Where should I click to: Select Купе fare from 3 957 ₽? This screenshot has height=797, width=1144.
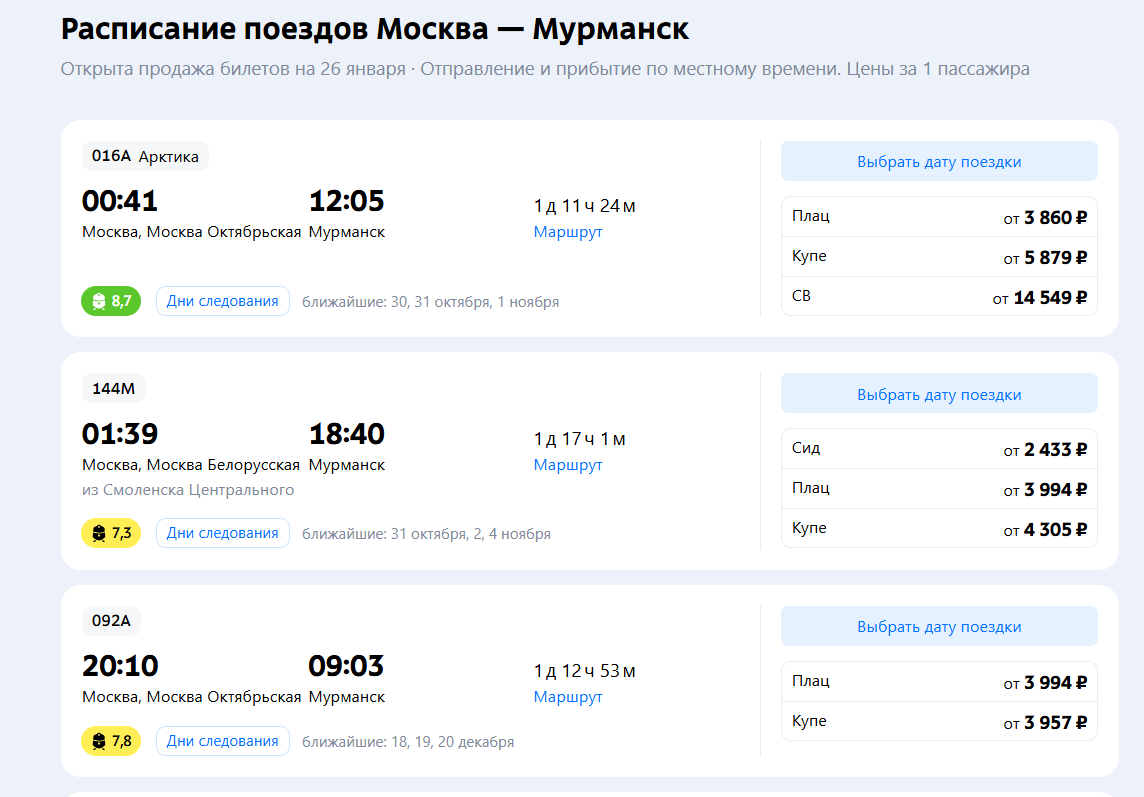click(939, 722)
